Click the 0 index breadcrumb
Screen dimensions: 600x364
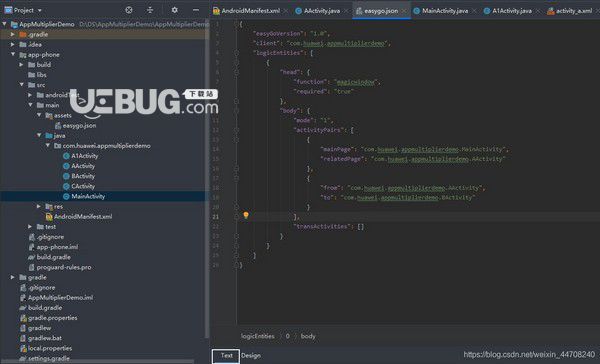coord(287,336)
